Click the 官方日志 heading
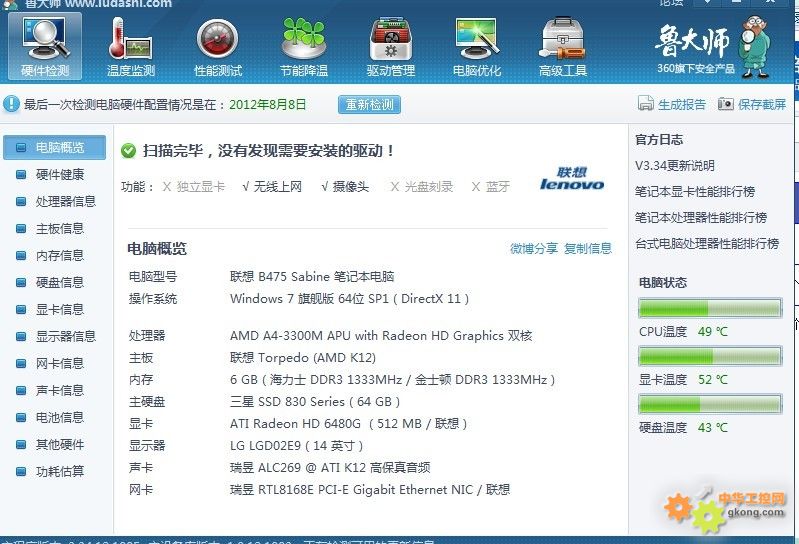The image size is (799, 544). [659, 140]
